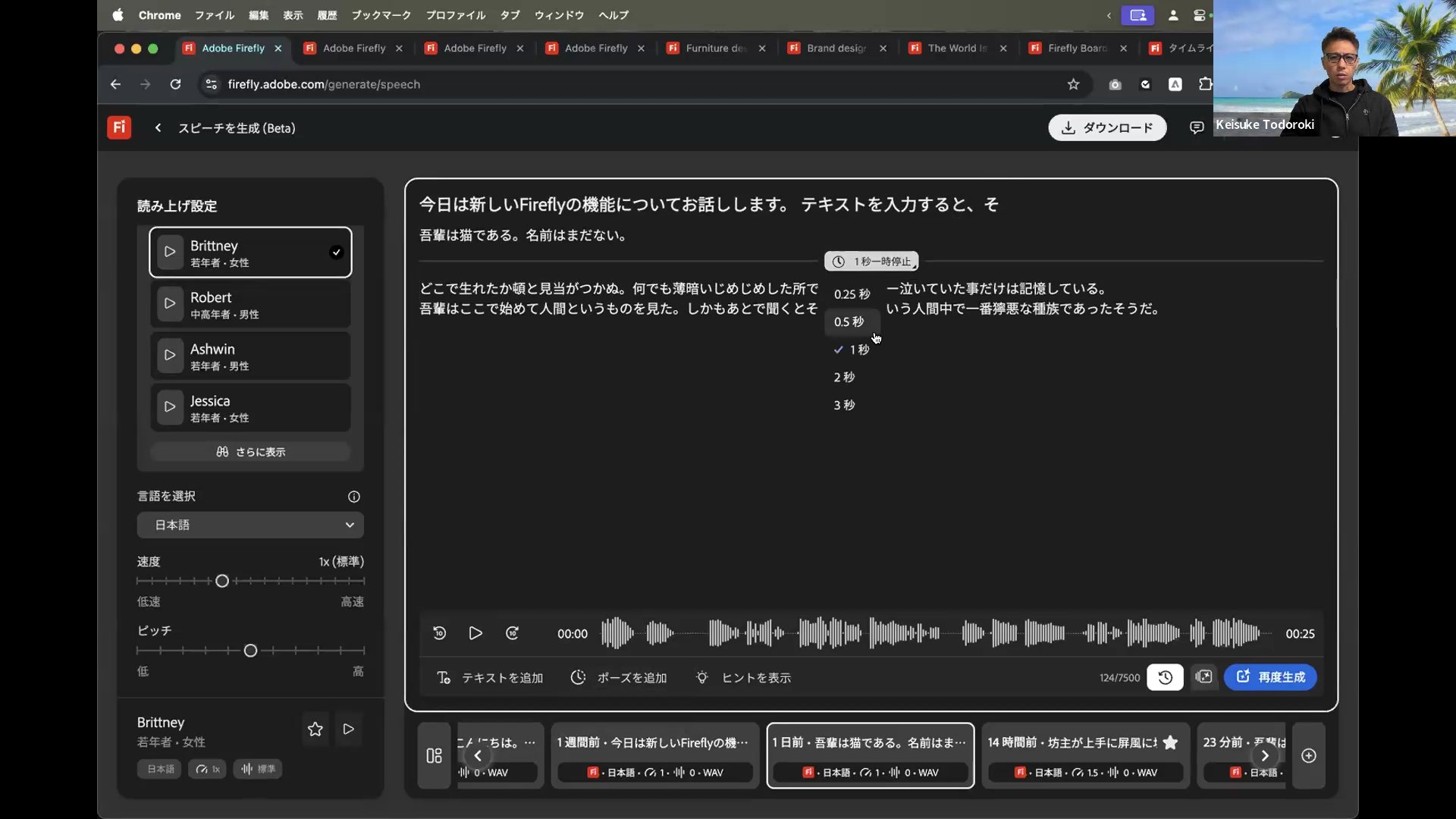Open the grid view icon beside the thumbnails
Image resolution: width=1456 pixels, height=819 pixels.
(434, 755)
